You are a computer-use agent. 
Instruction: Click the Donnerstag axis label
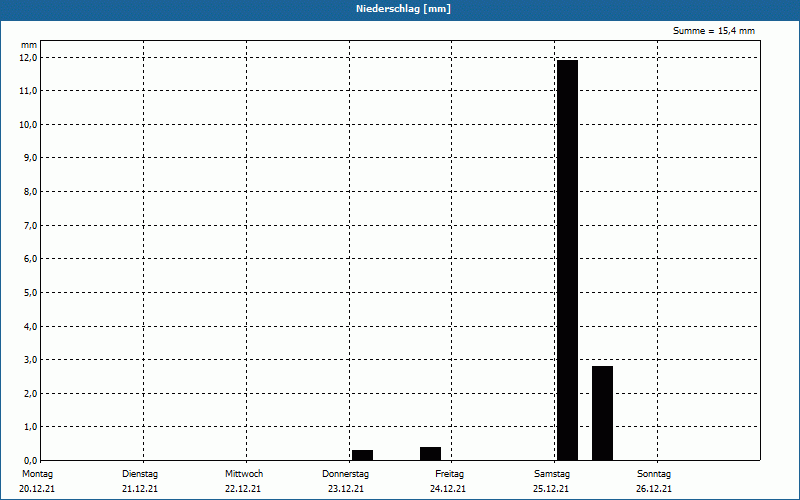coord(345,474)
